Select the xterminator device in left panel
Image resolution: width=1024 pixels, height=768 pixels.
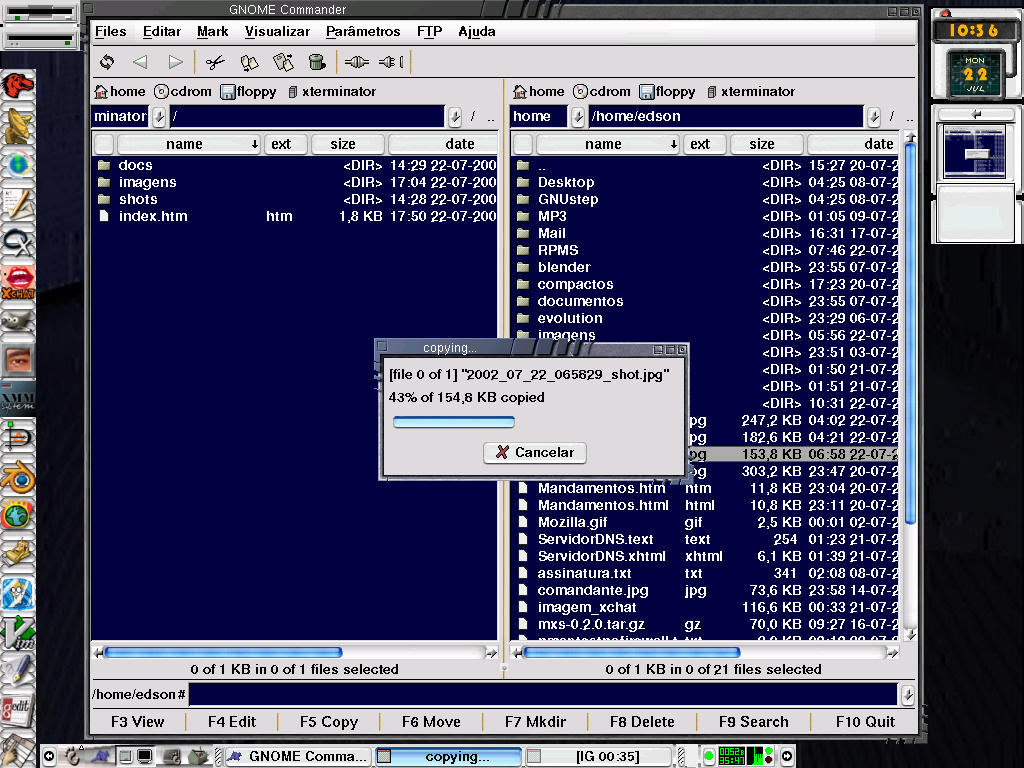(332, 91)
